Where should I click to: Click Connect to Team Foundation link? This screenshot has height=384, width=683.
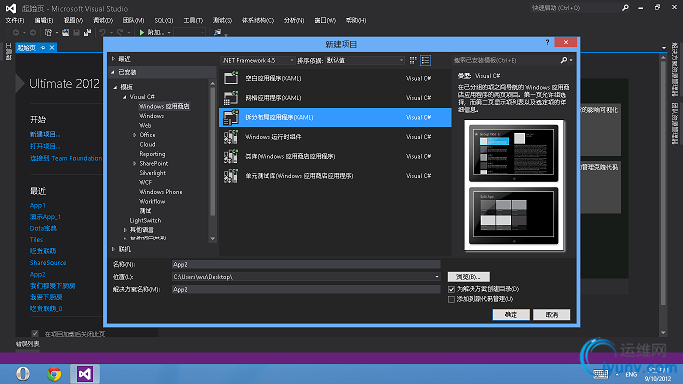66,158
